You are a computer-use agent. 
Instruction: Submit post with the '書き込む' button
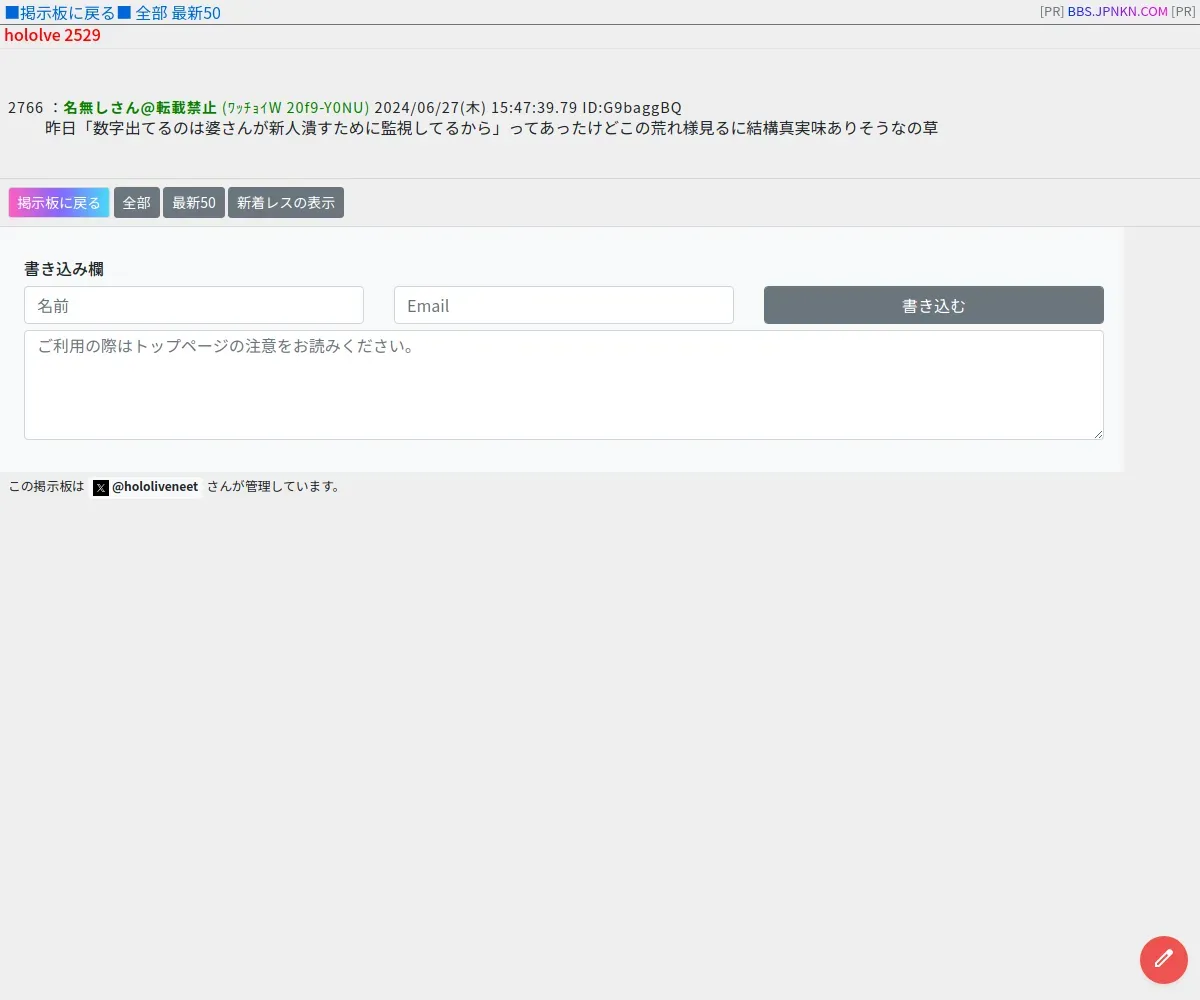point(934,305)
